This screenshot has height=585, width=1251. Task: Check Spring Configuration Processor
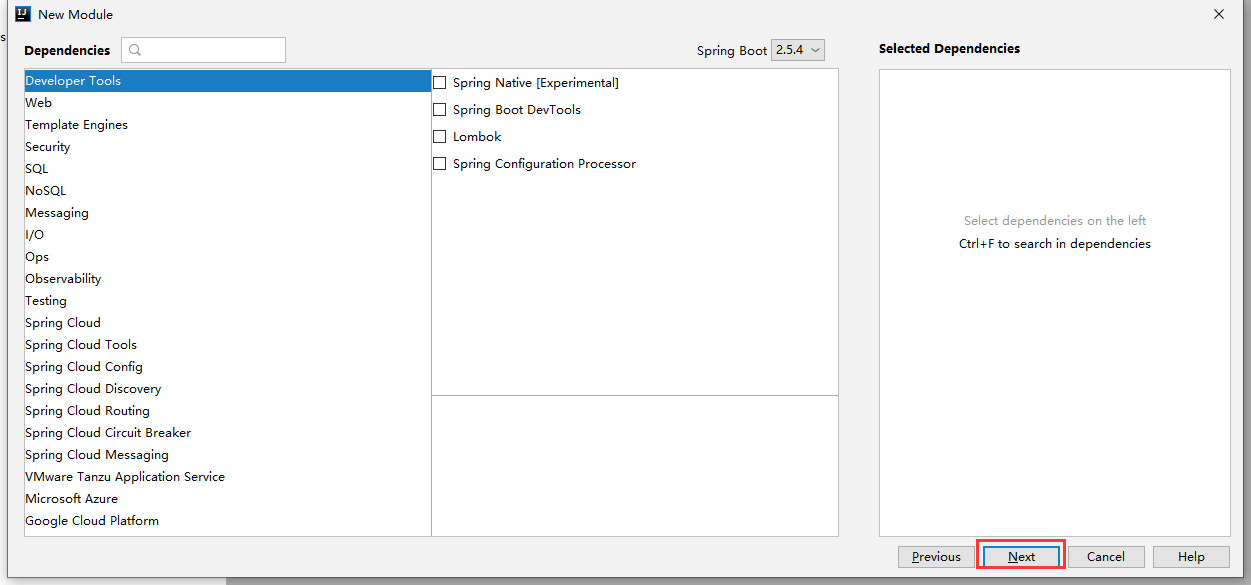click(x=439, y=164)
